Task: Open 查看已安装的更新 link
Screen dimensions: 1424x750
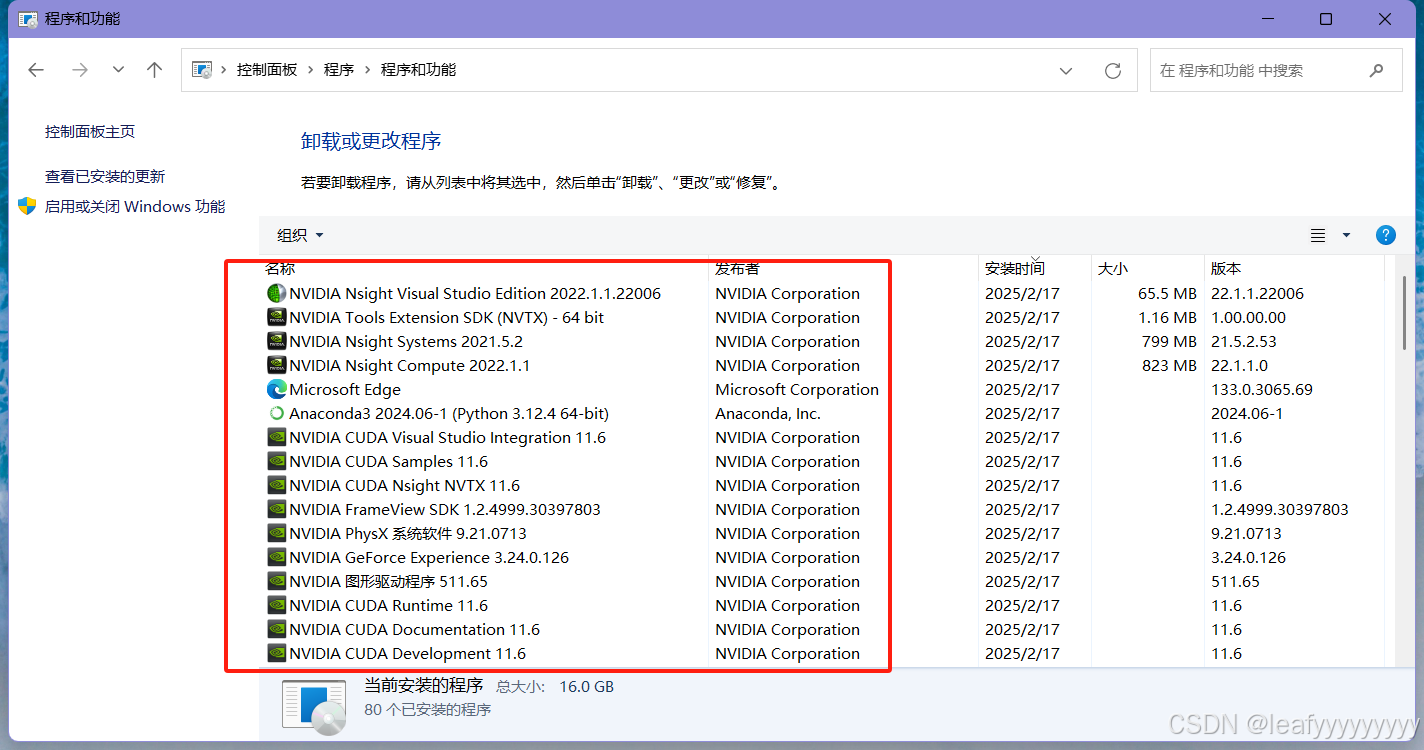Action: 105,176
